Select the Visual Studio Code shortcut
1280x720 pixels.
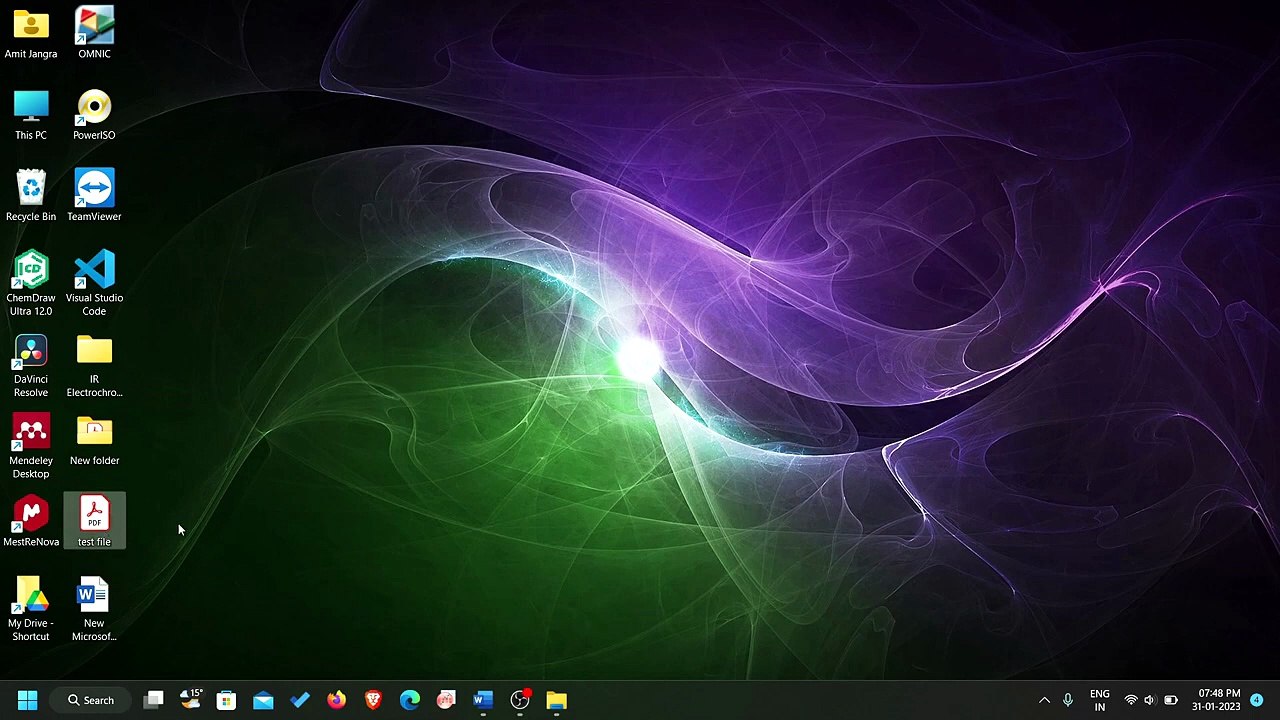point(94,284)
